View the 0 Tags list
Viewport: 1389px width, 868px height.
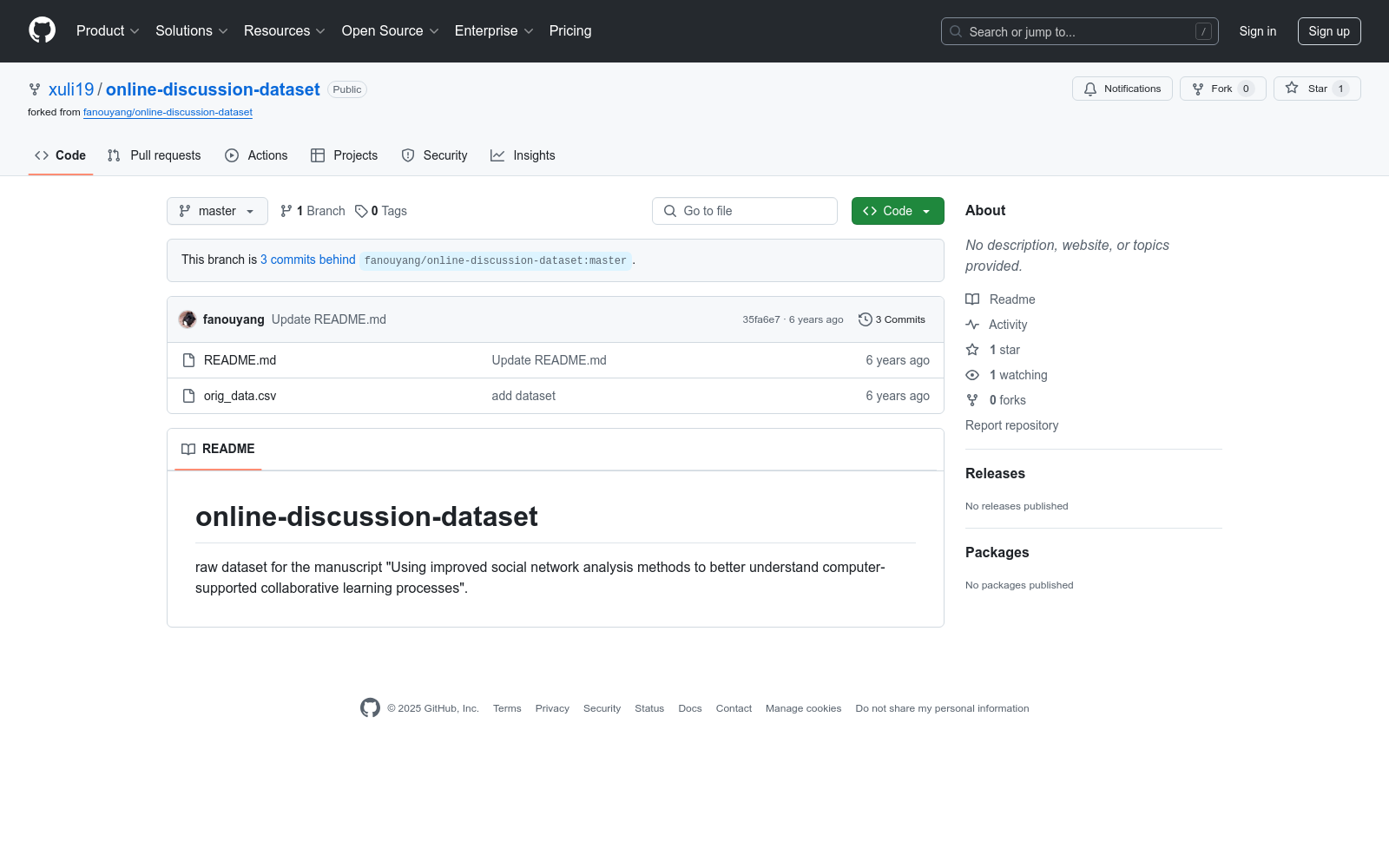click(x=381, y=211)
